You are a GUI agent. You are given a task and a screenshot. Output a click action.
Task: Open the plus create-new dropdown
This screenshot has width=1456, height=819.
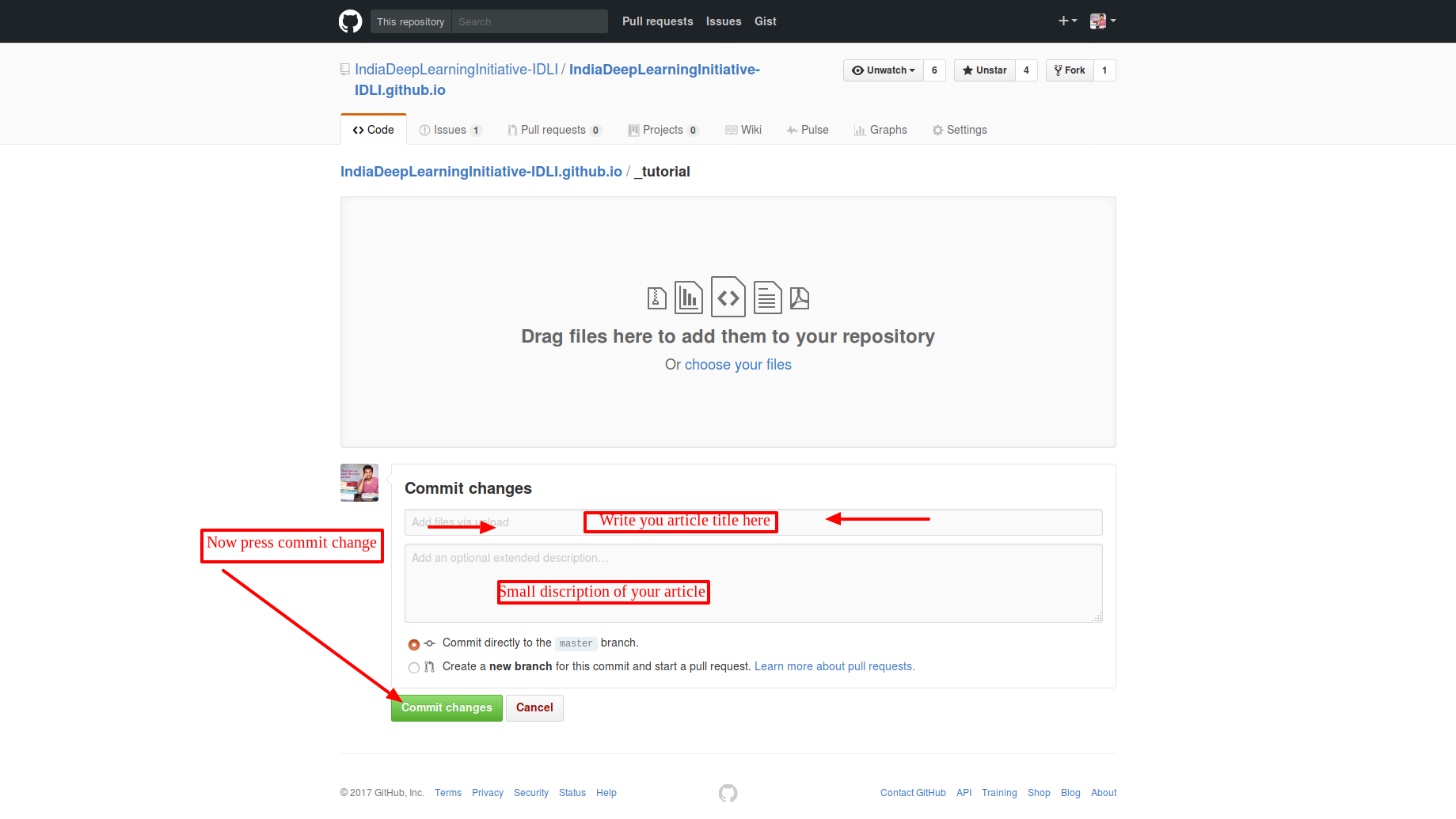(x=1067, y=21)
